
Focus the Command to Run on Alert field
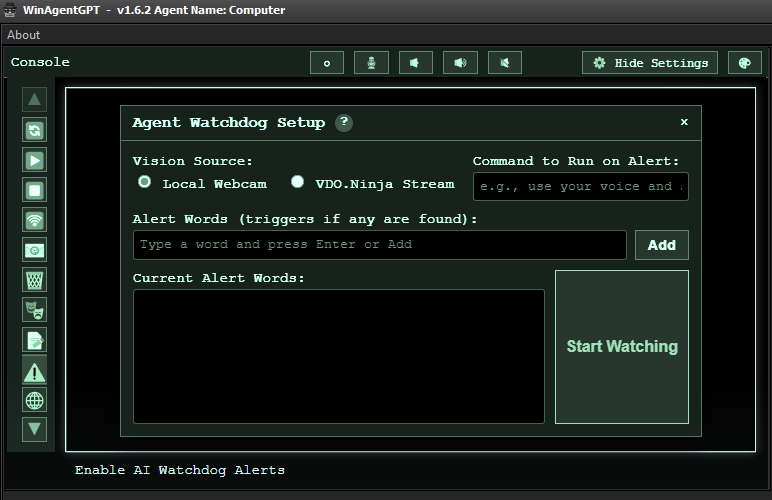coord(580,187)
